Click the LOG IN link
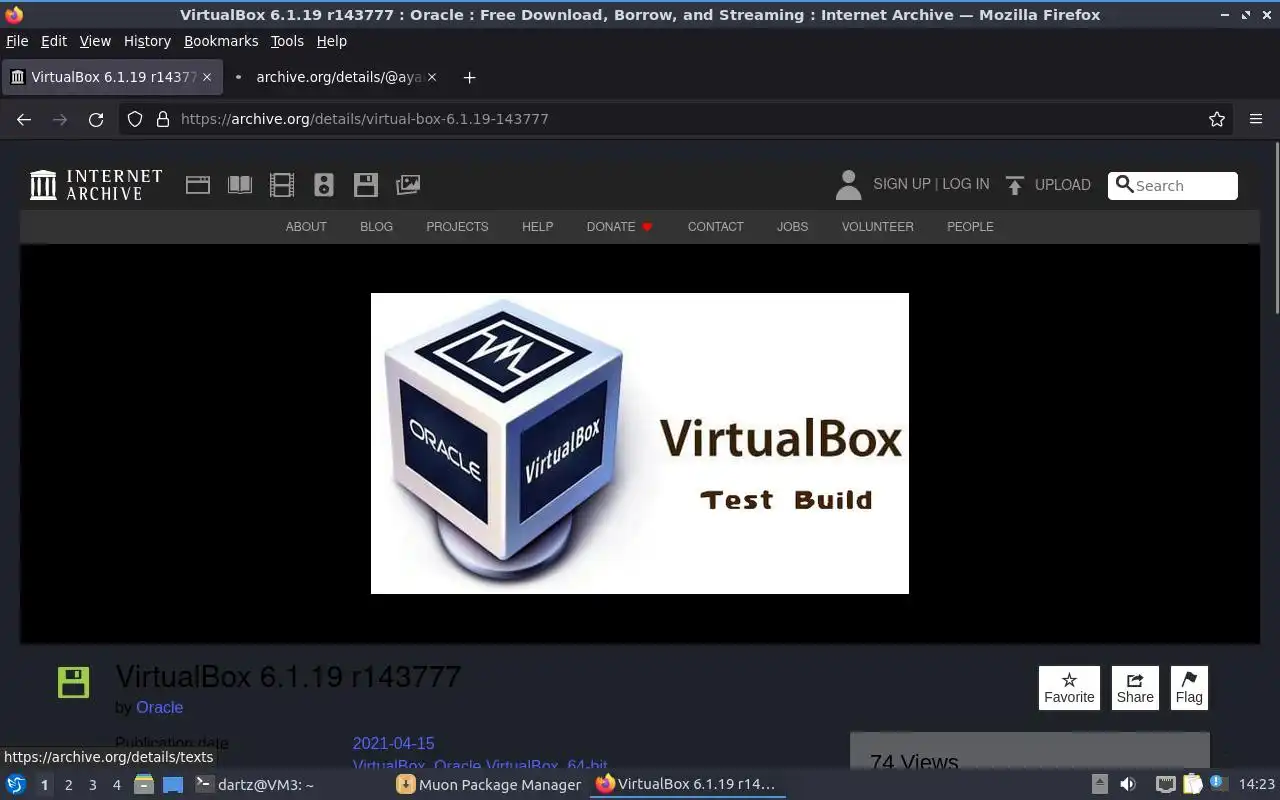The height and width of the screenshot is (800, 1280). 966,185
